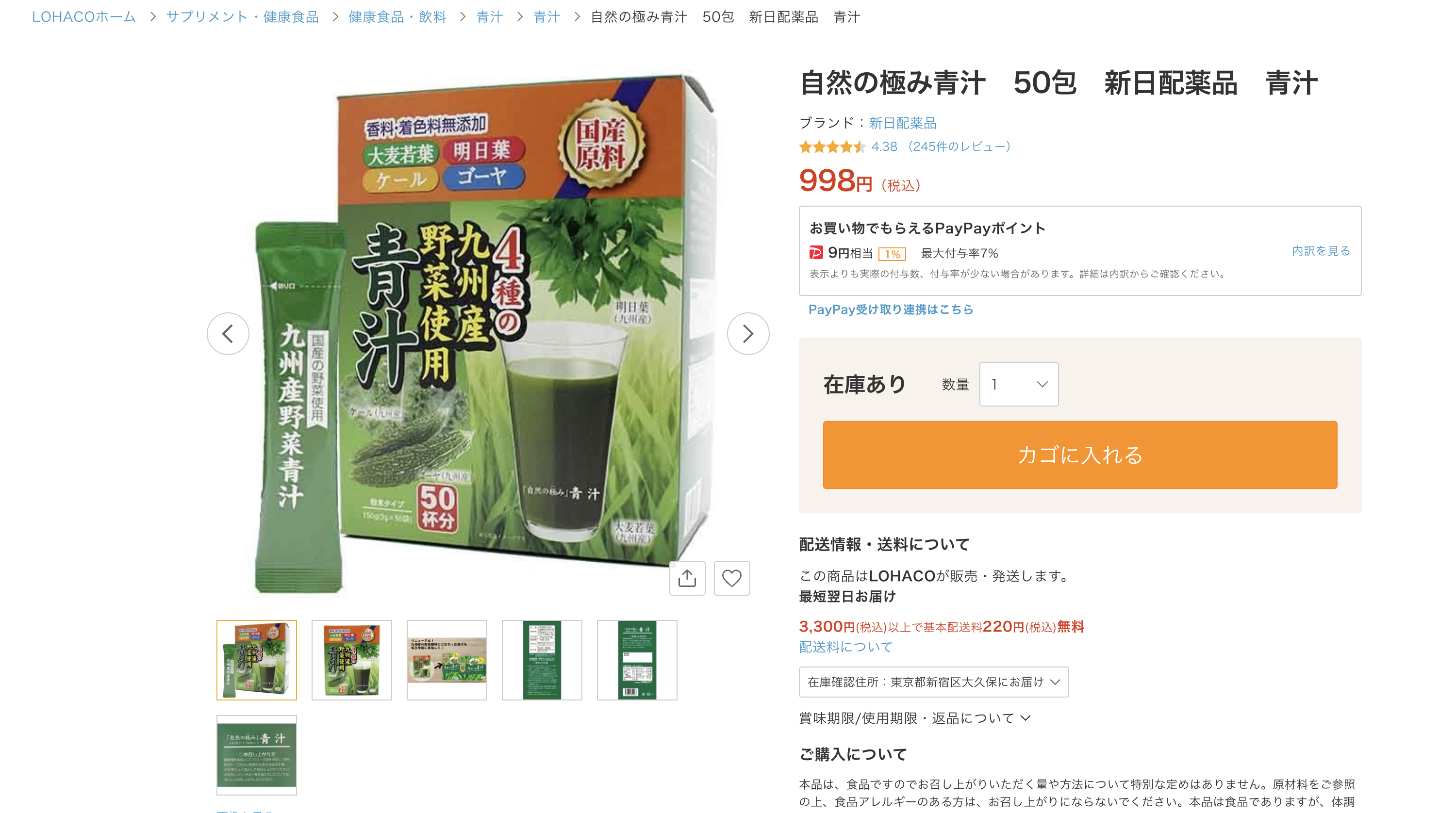Expand 賞味期限/使用期限・返品について section
The width and height of the screenshot is (1456, 813).
[915, 718]
